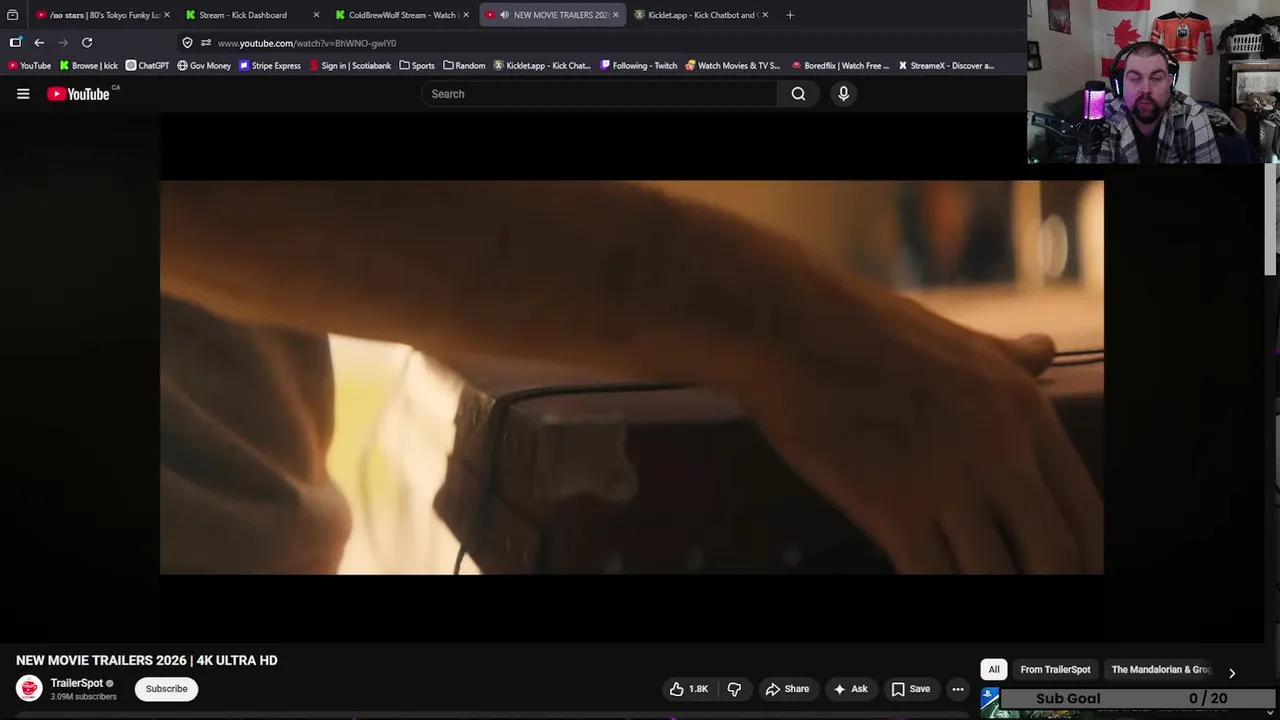The height and width of the screenshot is (720, 1280).
Task: Expand the Random bookmarks folder
Action: (464, 66)
